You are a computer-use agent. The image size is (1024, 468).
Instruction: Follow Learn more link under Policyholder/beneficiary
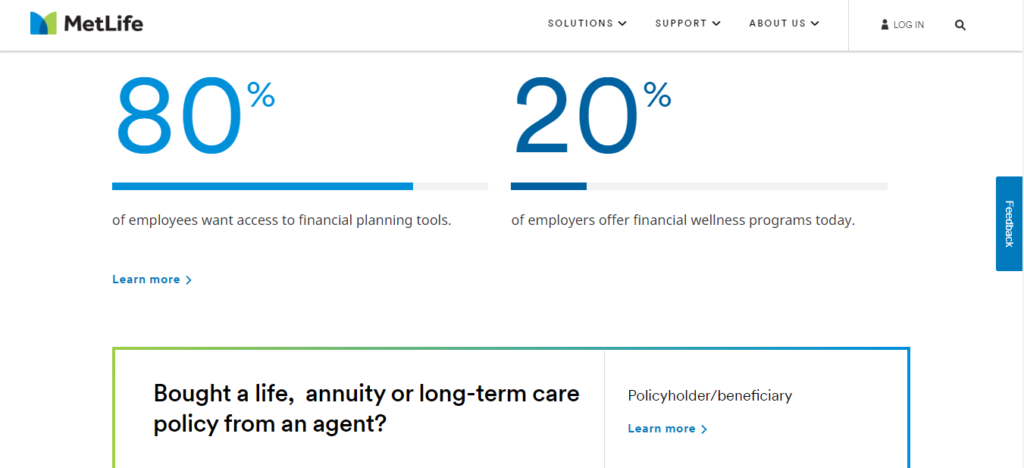pyautogui.click(x=667, y=429)
